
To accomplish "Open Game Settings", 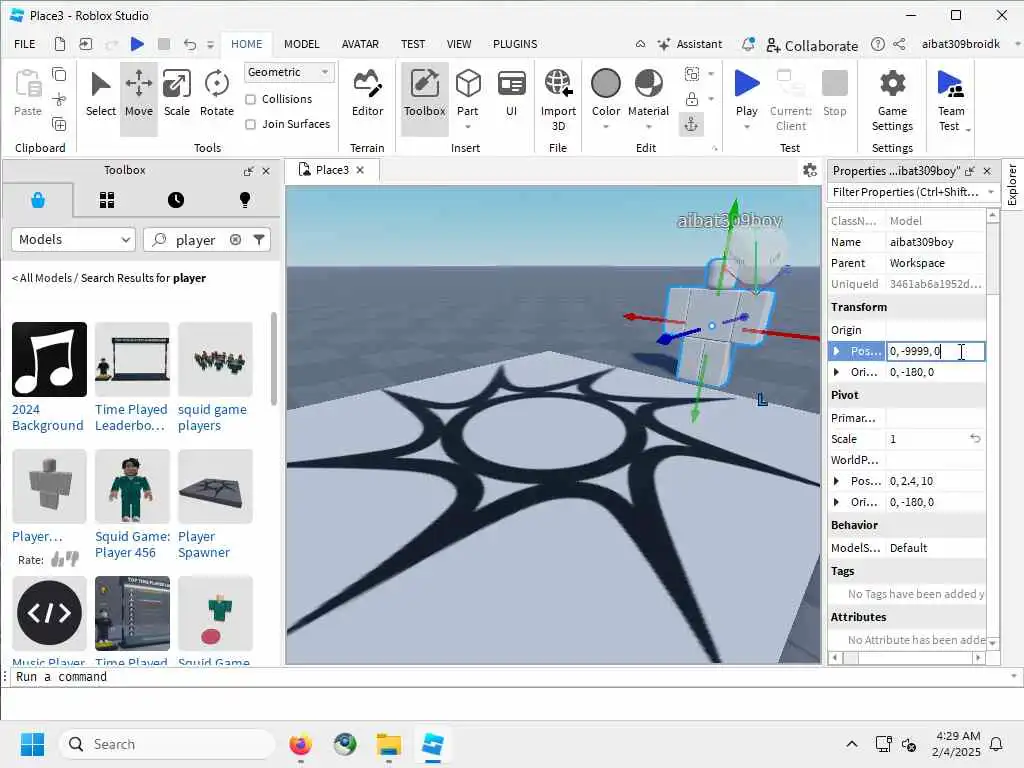I will click(x=892, y=99).
